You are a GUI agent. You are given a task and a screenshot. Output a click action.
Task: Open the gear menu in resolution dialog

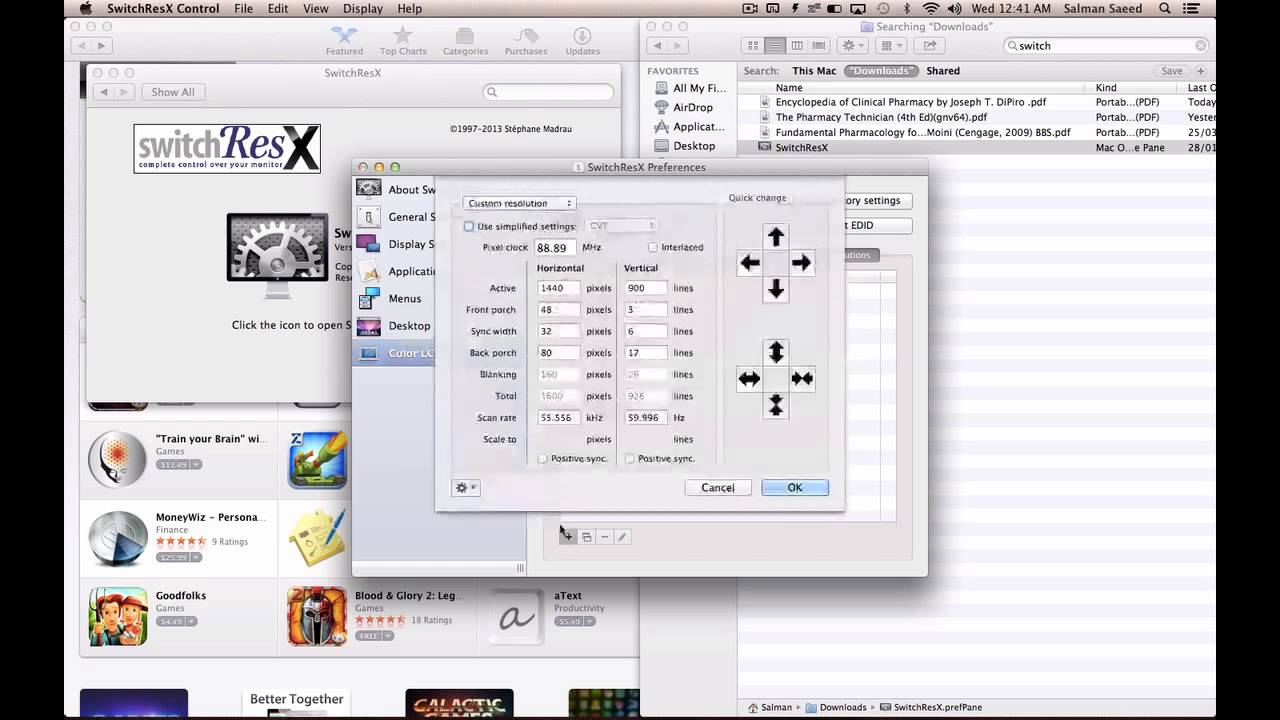[x=466, y=488]
